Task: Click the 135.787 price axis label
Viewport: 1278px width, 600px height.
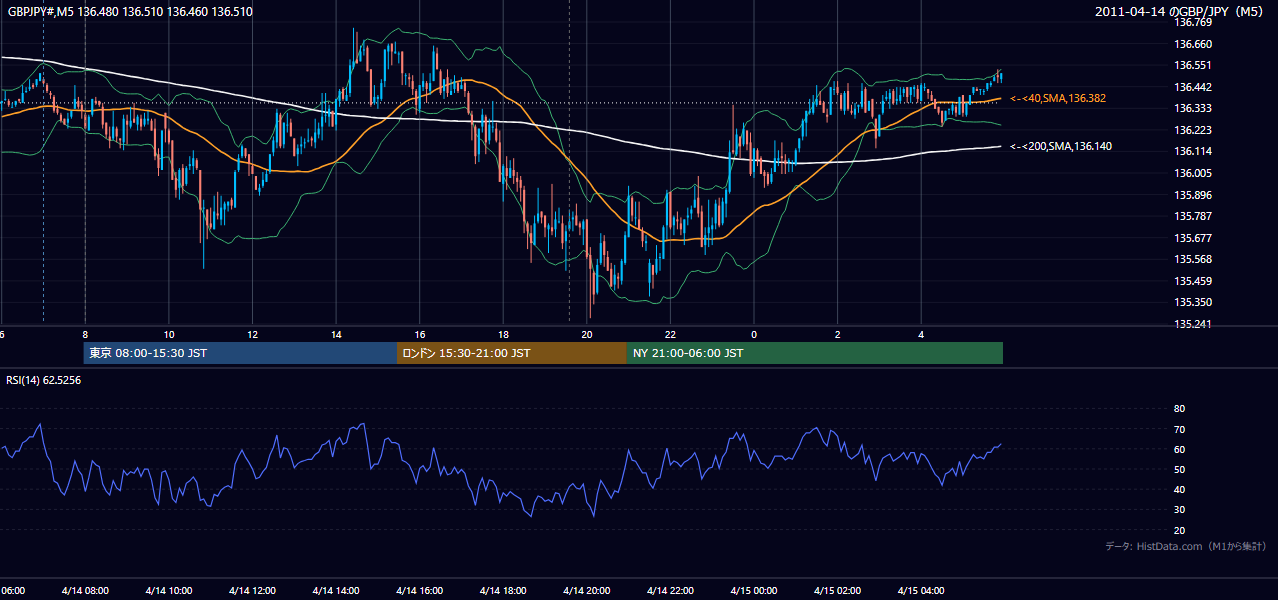Action: click(x=1192, y=216)
